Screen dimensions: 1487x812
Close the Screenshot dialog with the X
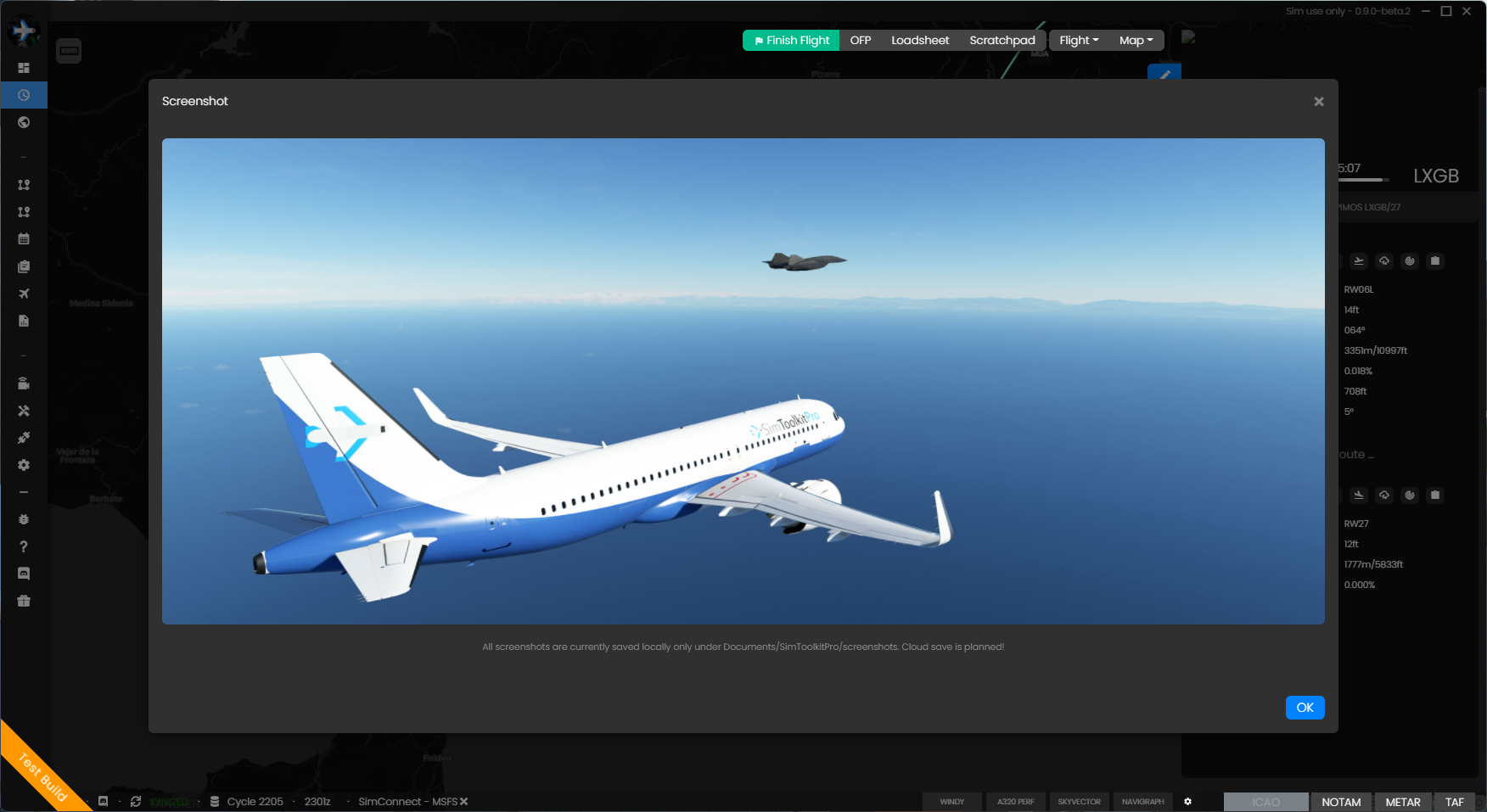click(1319, 102)
